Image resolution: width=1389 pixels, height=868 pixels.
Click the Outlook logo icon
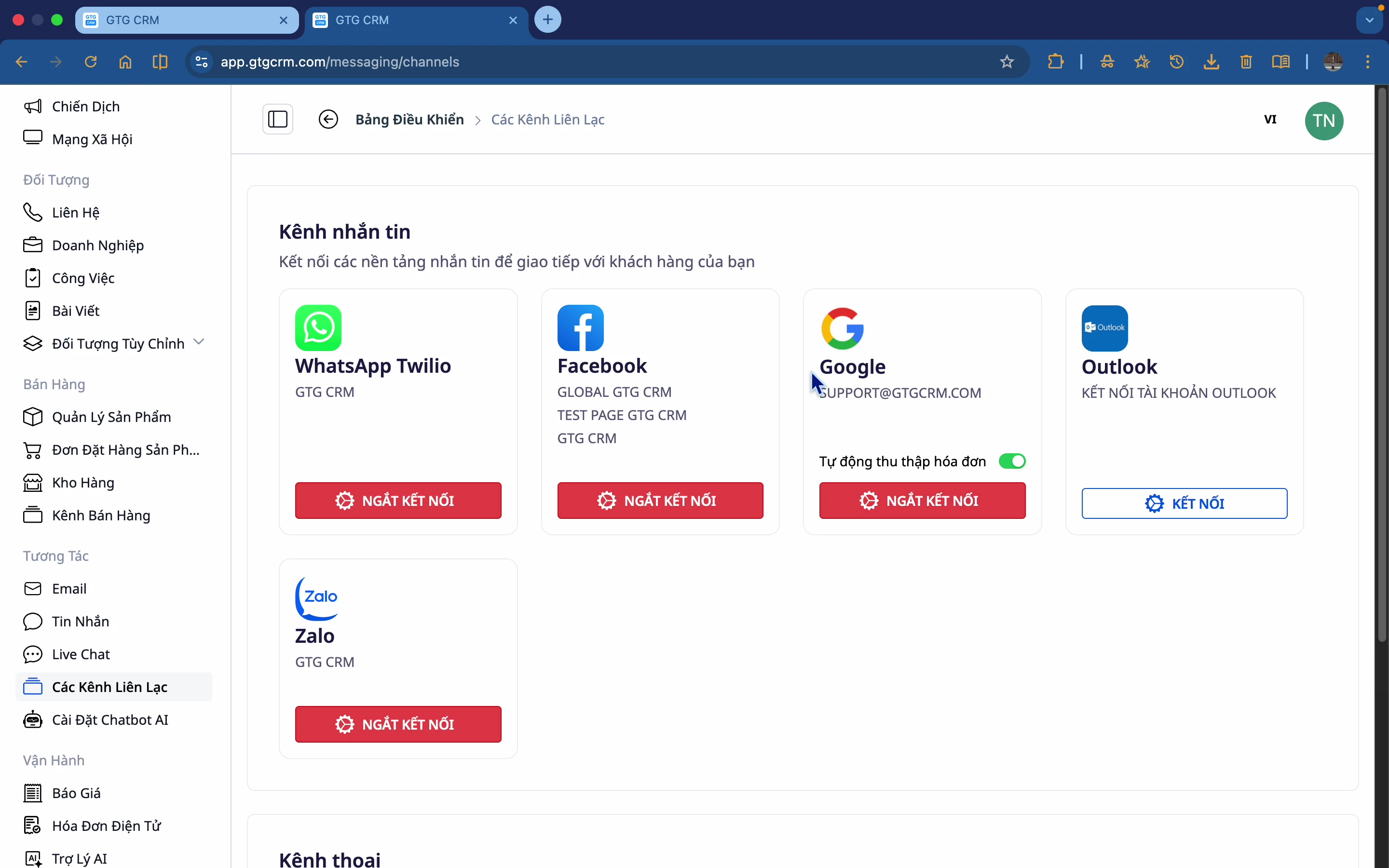tap(1104, 327)
